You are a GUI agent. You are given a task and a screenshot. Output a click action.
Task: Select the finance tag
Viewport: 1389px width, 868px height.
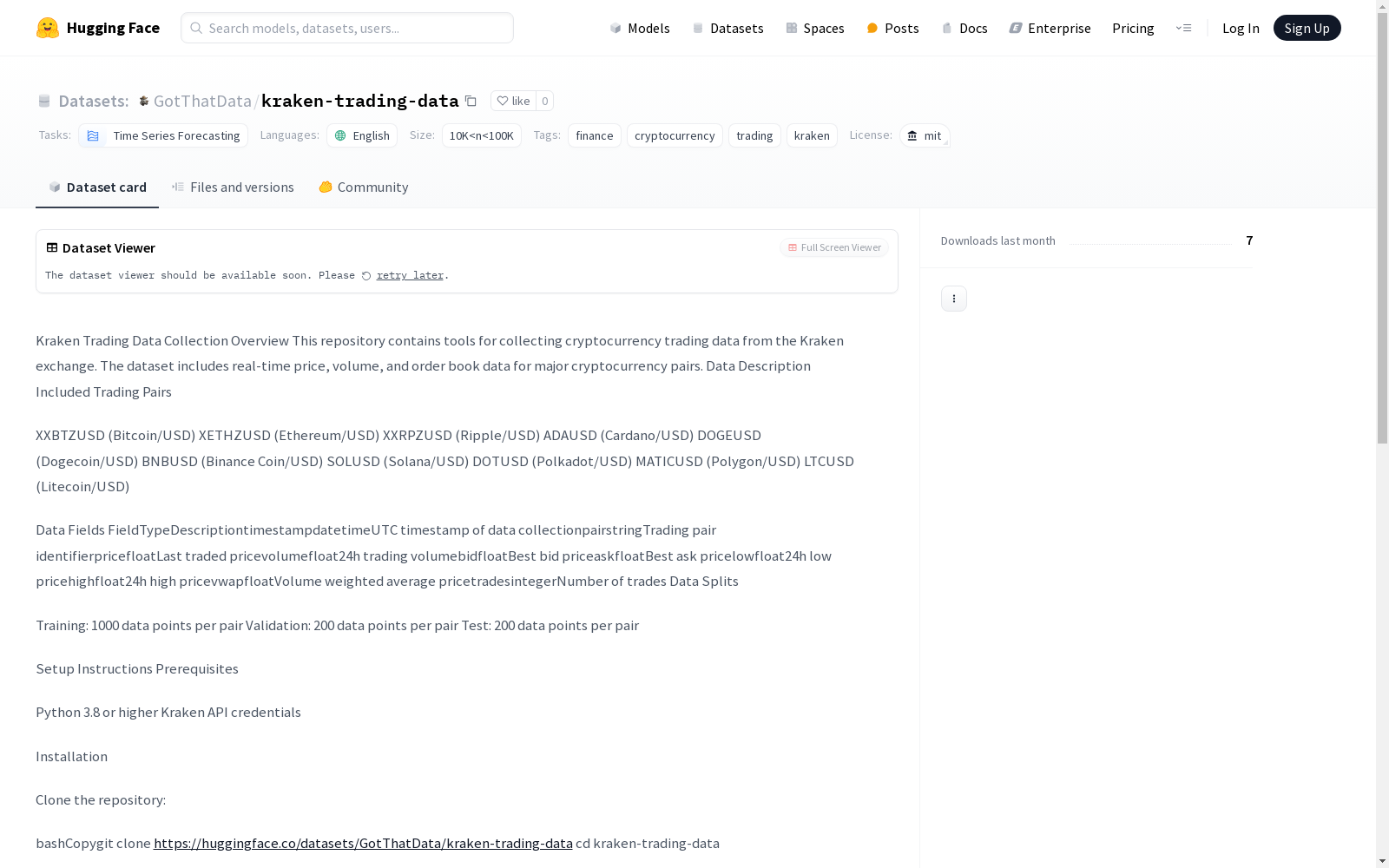595,135
